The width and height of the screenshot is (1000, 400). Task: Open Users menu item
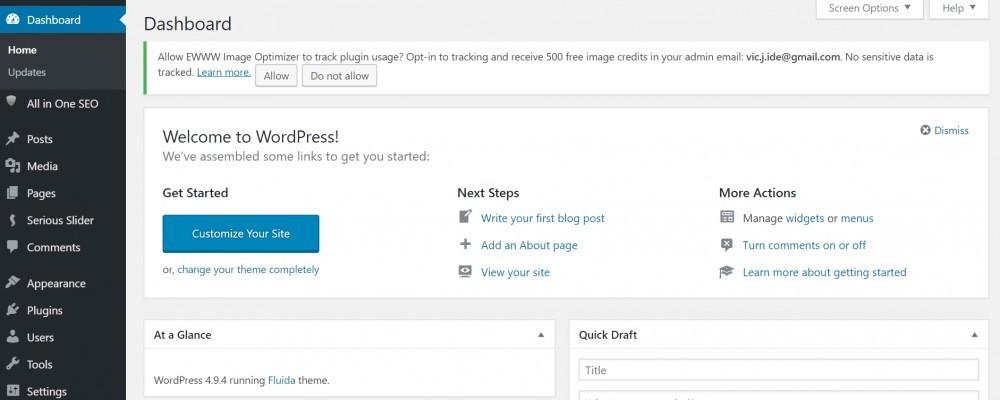62,337
